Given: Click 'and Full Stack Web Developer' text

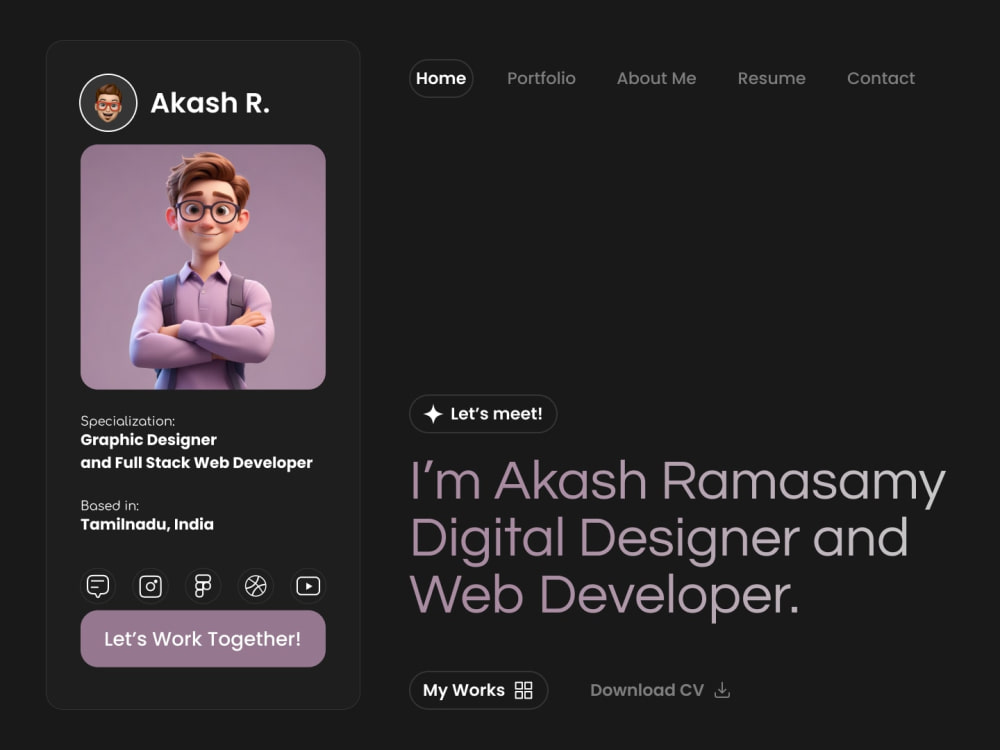Looking at the screenshot, I should [196, 462].
